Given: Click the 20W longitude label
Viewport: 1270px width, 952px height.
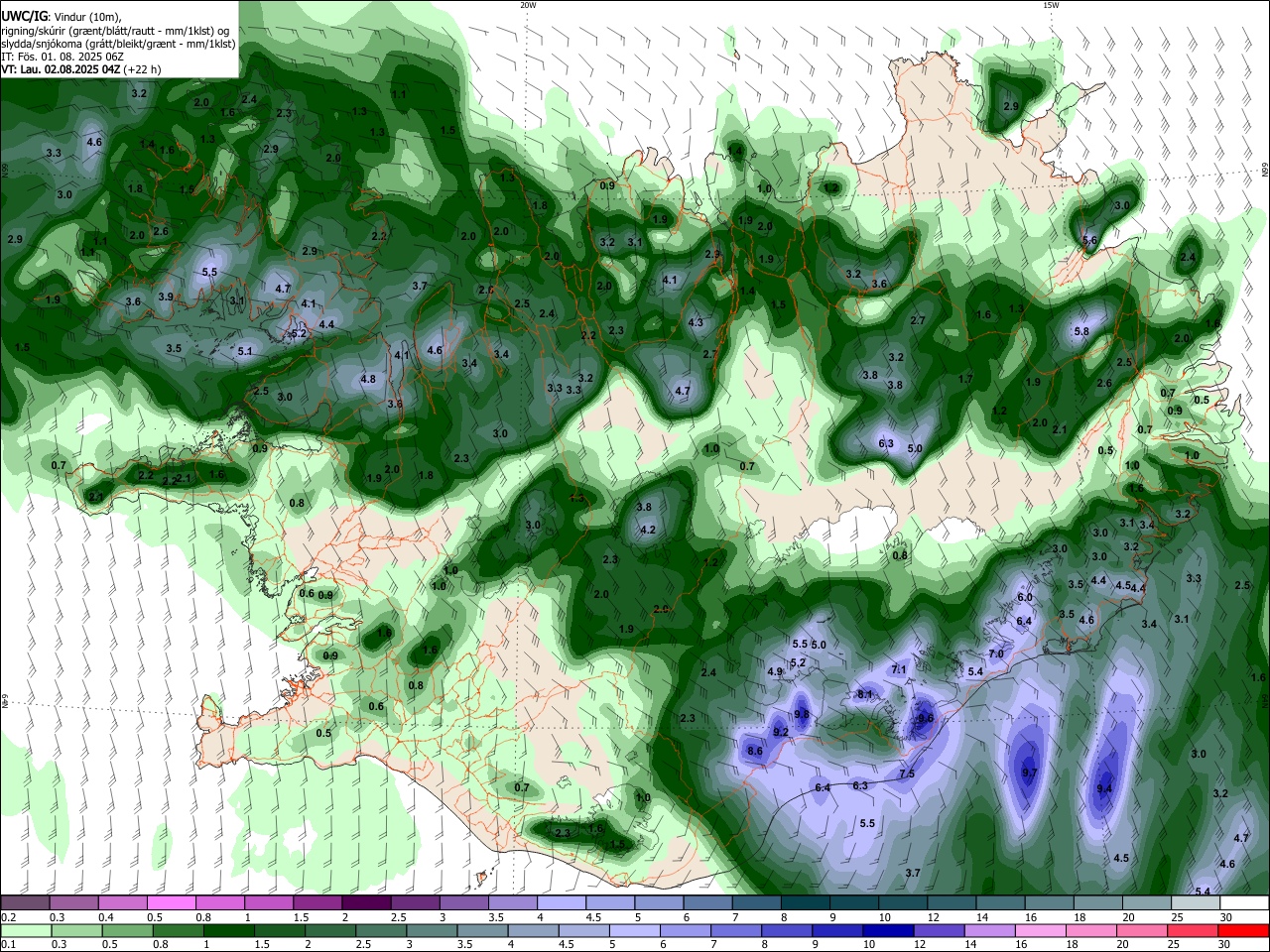Looking at the screenshot, I should 528,5.
